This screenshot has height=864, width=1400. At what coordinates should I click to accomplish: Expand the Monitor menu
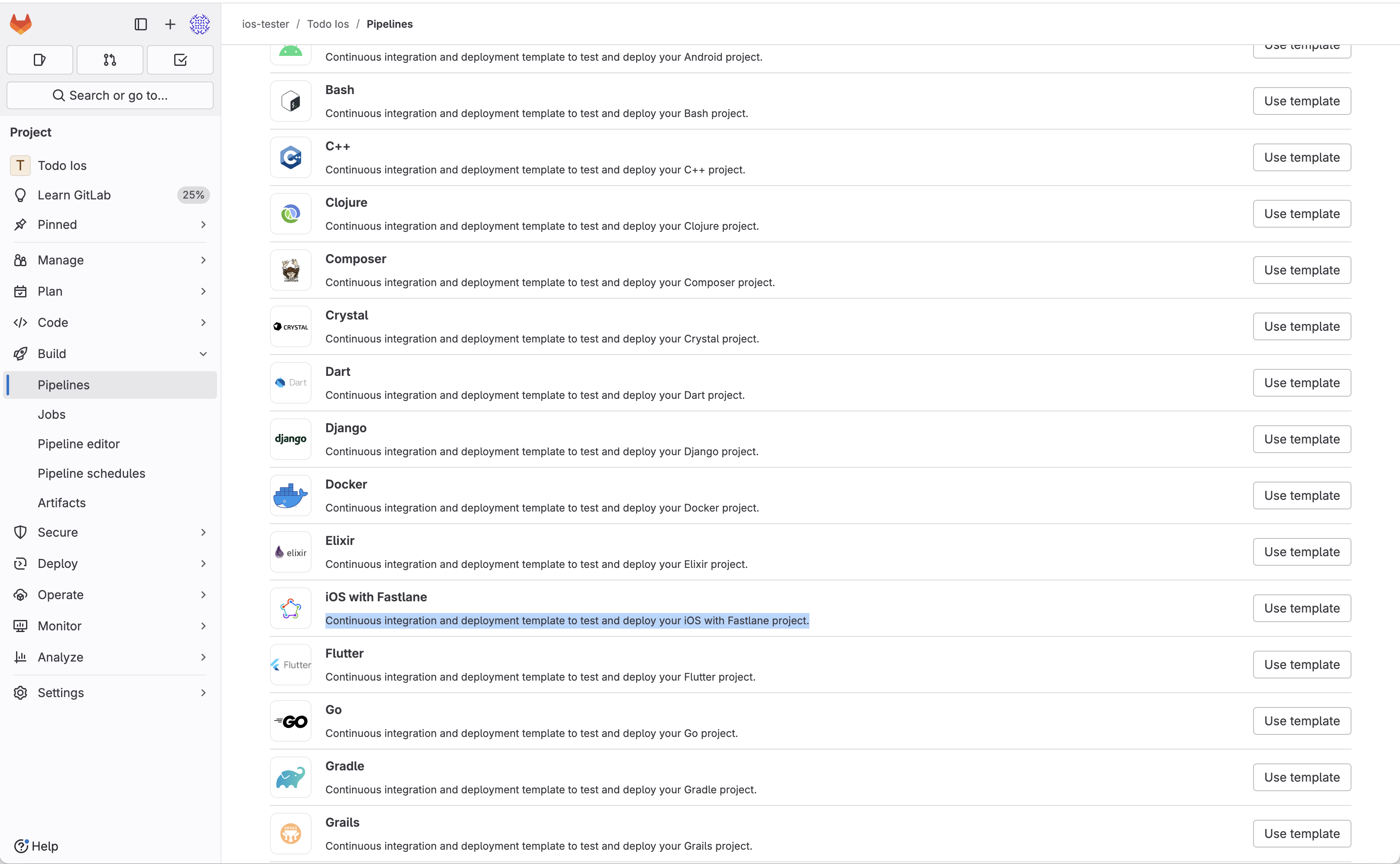tap(110, 626)
